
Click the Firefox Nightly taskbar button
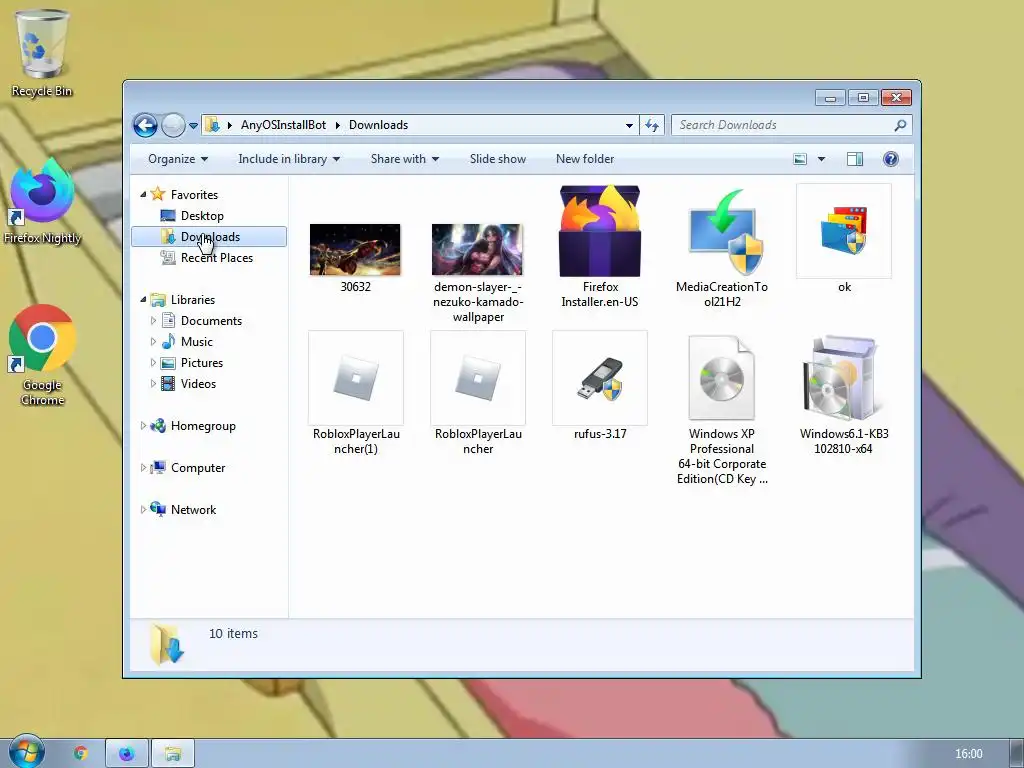click(x=127, y=754)
